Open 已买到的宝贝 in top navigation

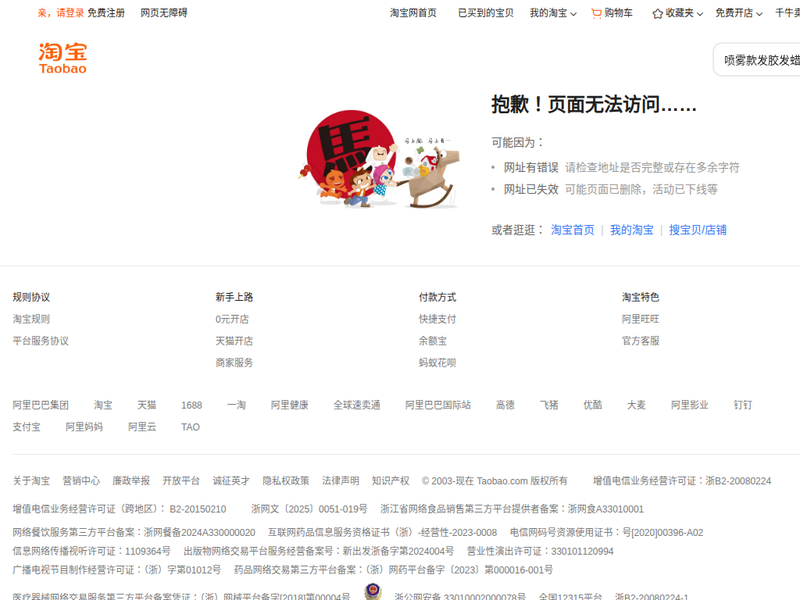pos(486,13)
